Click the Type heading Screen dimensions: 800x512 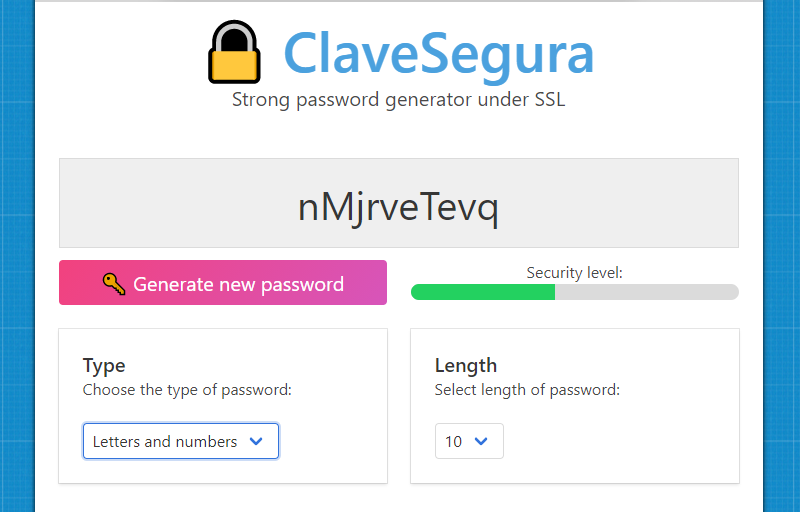104,366
